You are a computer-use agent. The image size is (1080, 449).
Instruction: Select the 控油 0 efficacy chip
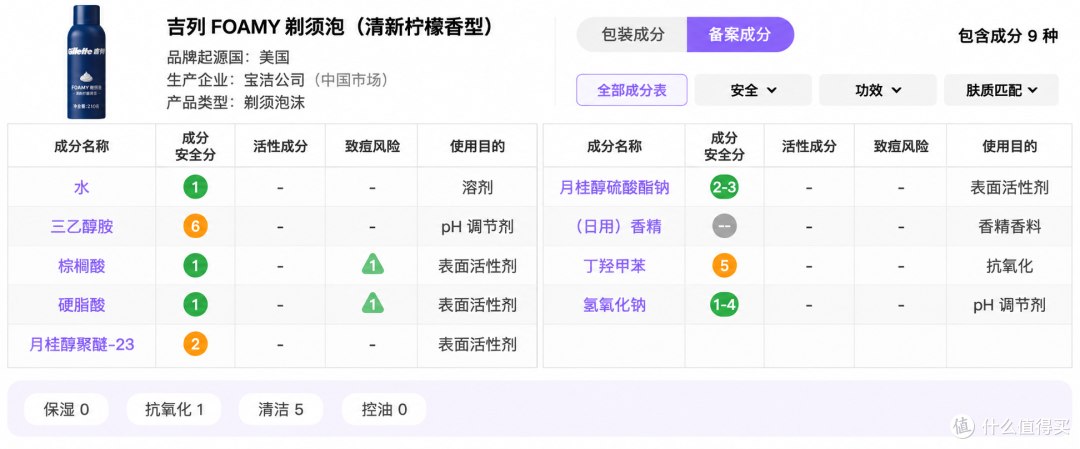click(384, 410)
